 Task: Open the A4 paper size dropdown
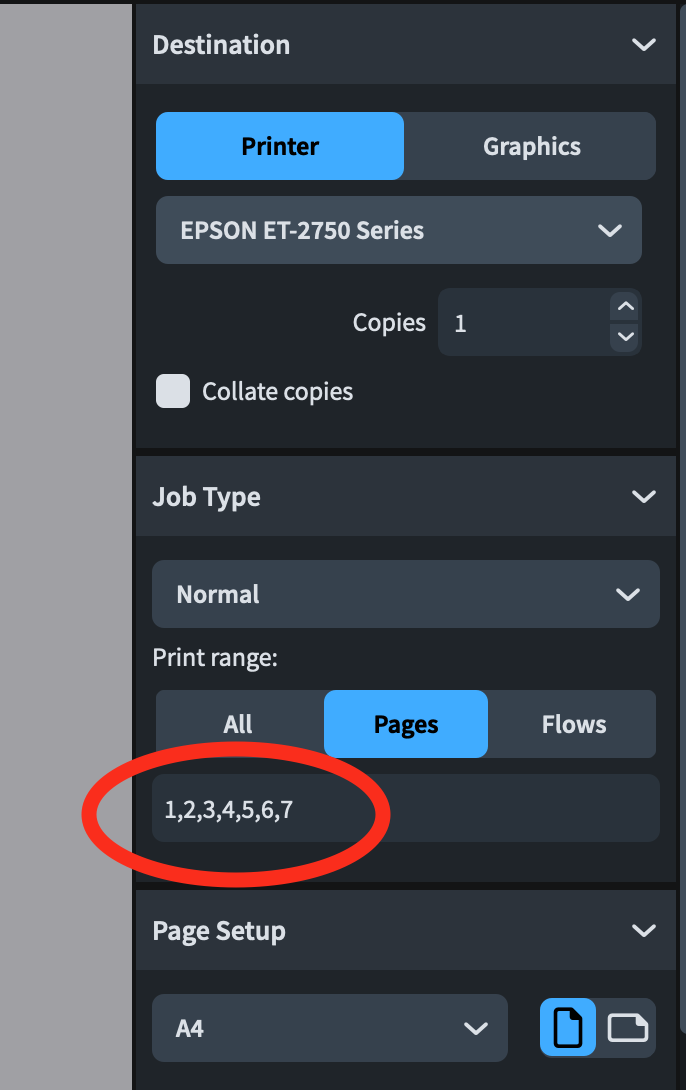click(x=329, y=1027)
